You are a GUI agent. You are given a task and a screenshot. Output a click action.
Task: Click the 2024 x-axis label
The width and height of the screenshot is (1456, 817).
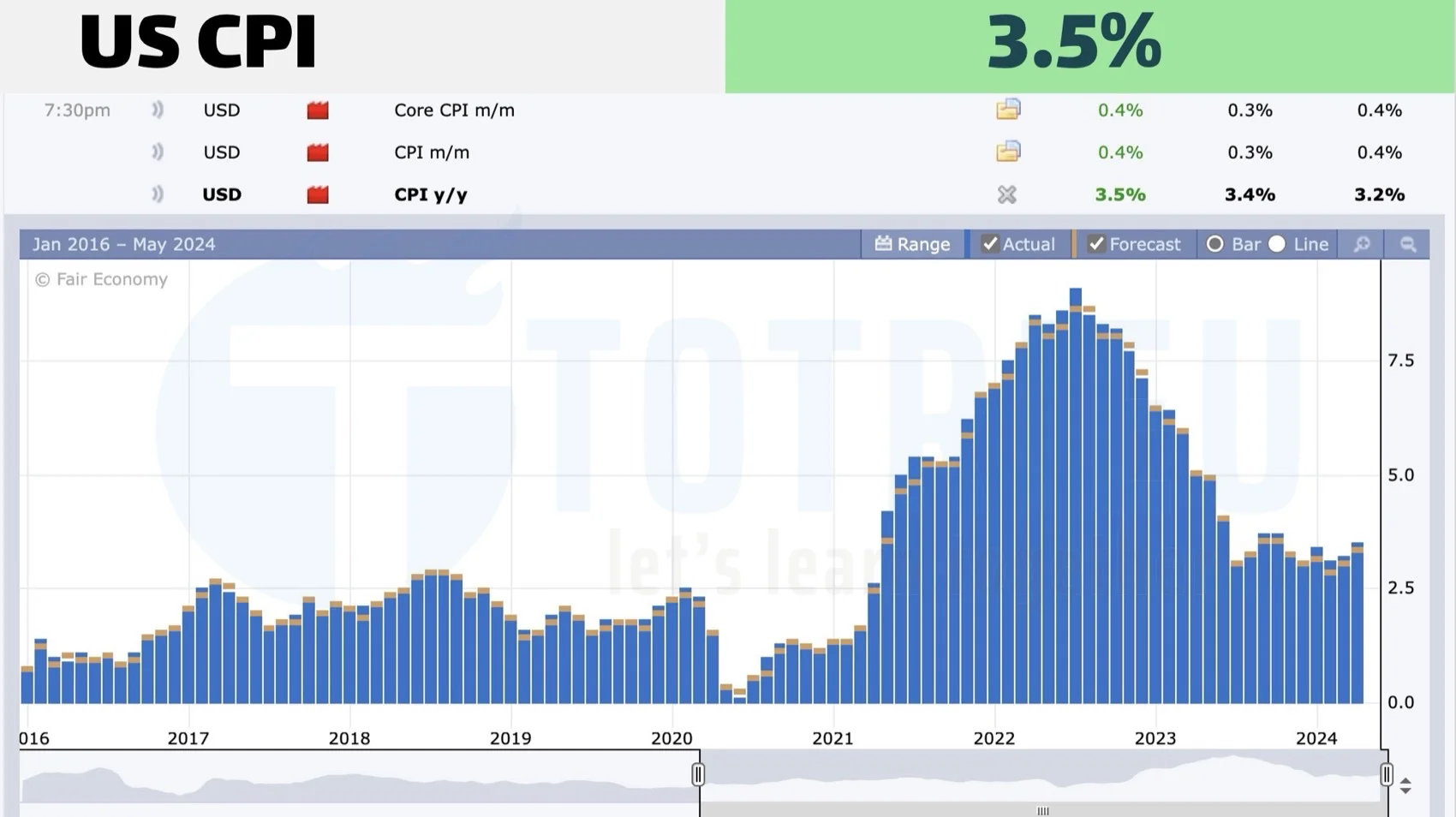[x=1316, y=738]
